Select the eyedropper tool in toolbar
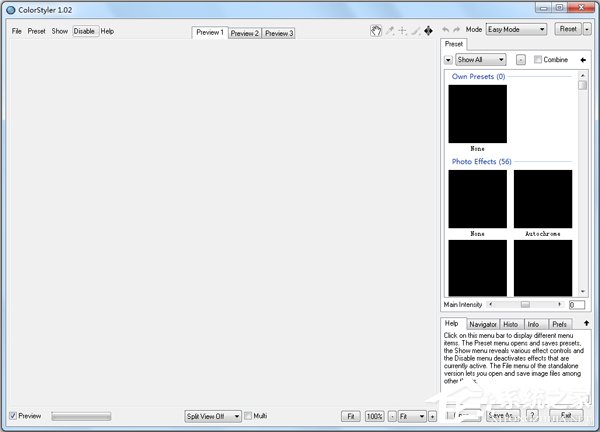 point(390,31)
